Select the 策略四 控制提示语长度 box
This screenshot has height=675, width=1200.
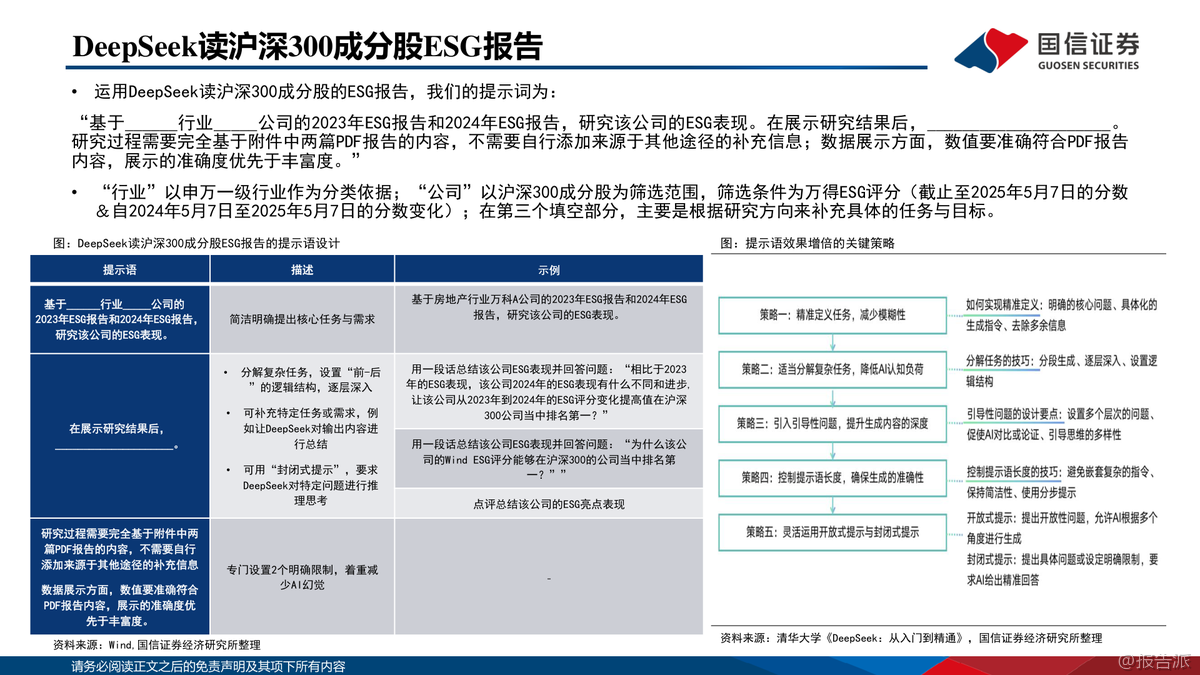tap(832, 477)
